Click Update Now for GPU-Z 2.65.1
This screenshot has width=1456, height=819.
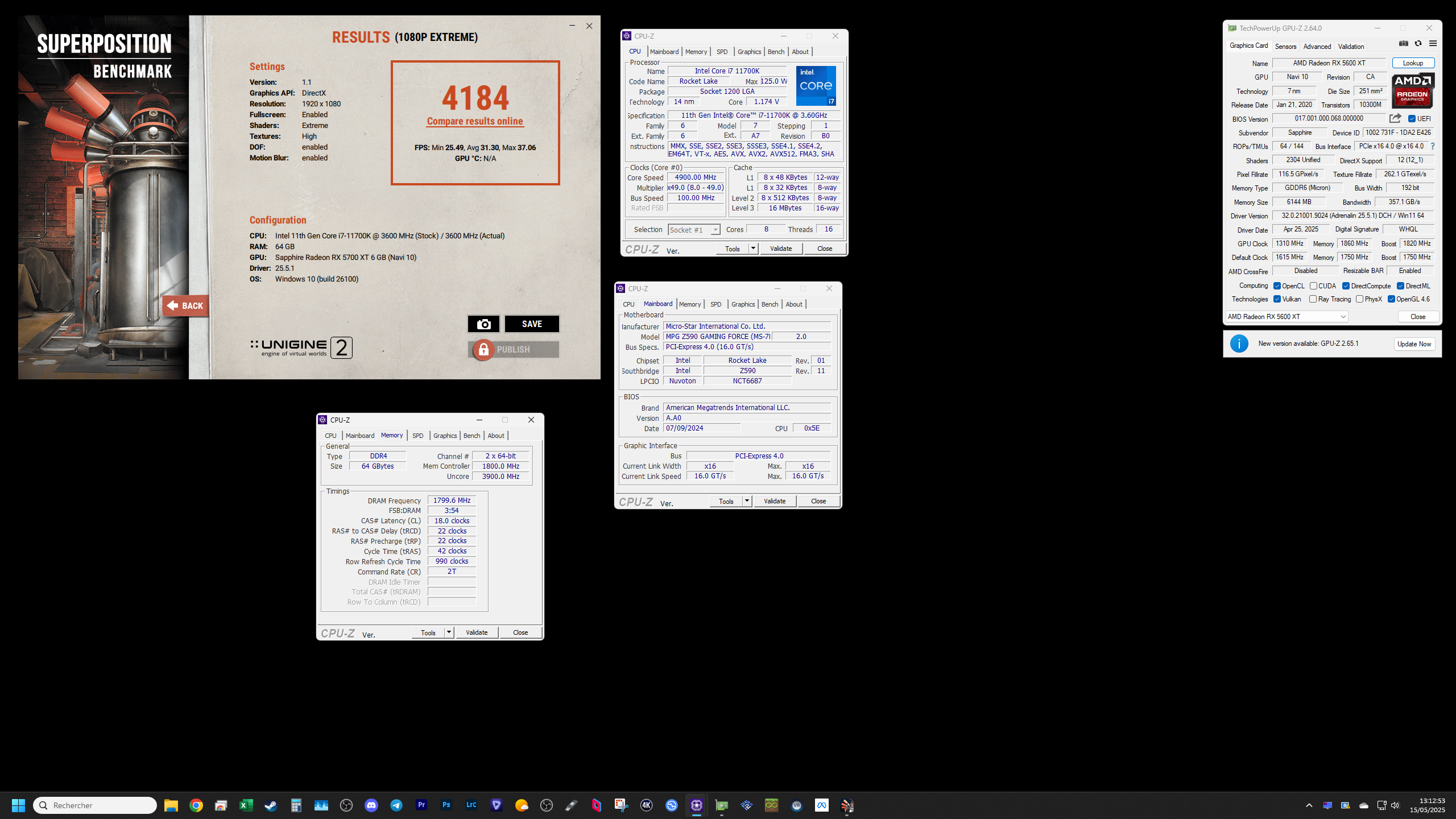[1414, 344]
